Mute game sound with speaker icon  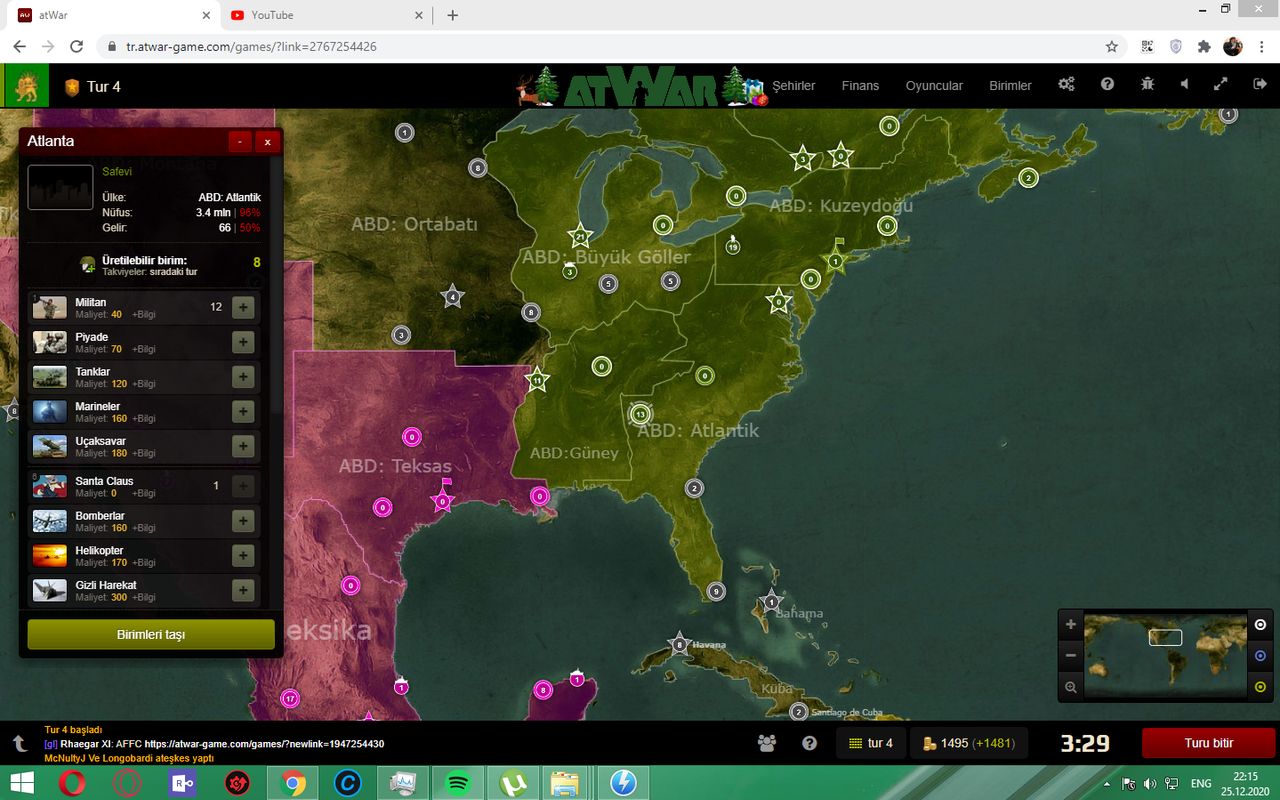point(1184,85)
